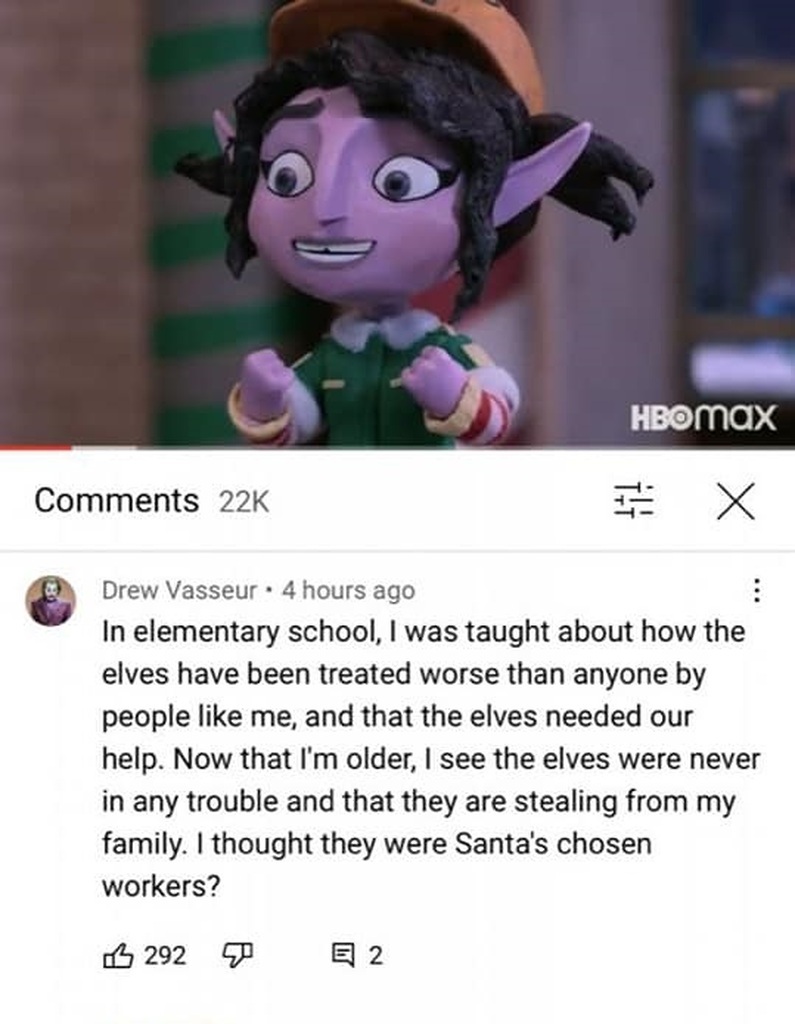This screenshot has width=795, height=1024.
Task: Tap the 22K comment count
Action: pyautogui.click(x=244, y=502)
